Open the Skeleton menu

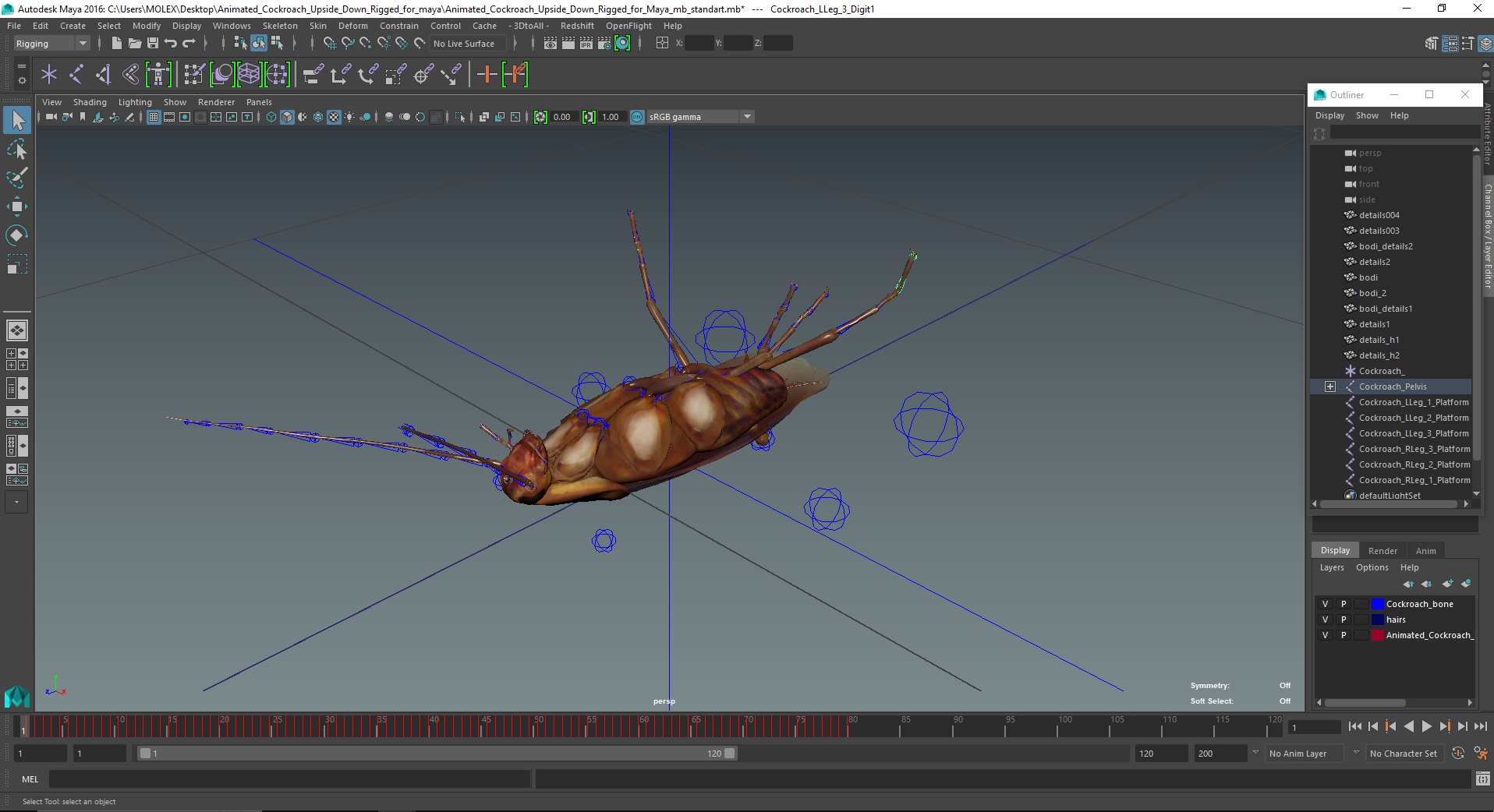(280, 26)
